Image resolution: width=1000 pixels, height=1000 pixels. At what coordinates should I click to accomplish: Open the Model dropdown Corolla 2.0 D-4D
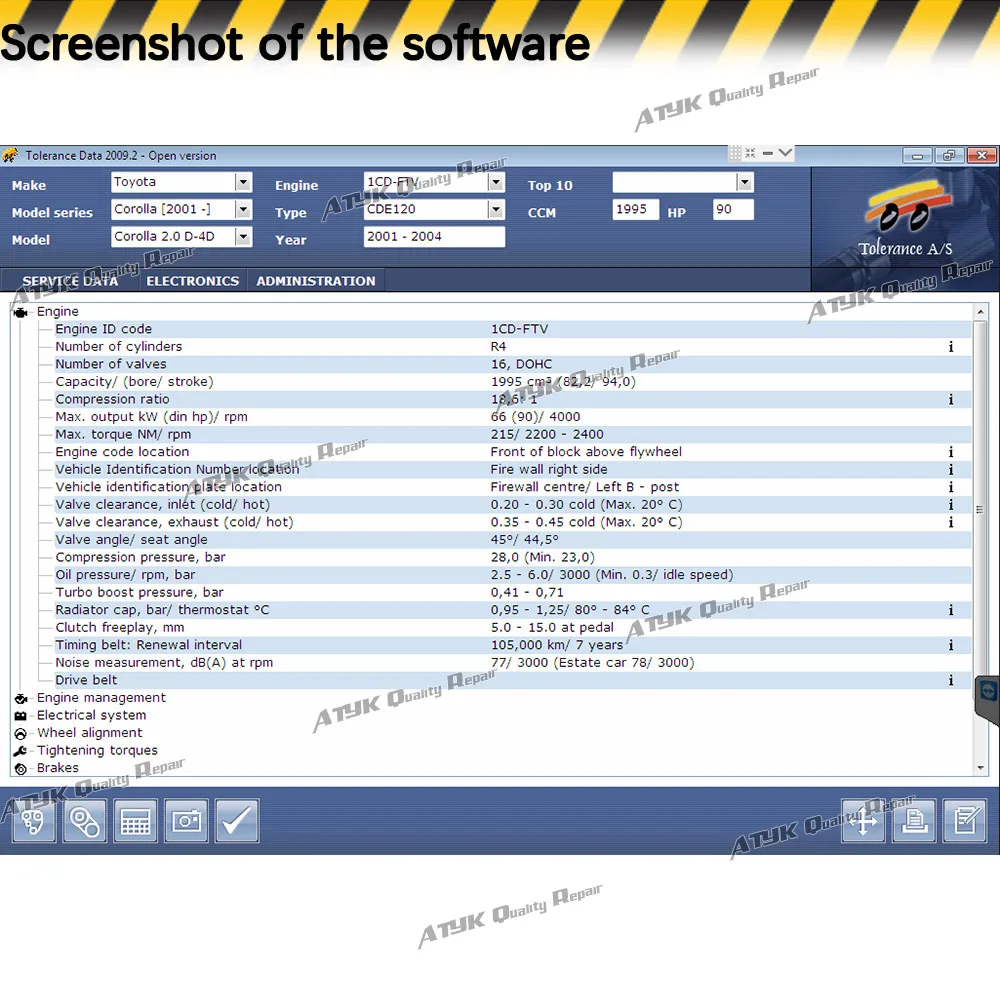243,237
